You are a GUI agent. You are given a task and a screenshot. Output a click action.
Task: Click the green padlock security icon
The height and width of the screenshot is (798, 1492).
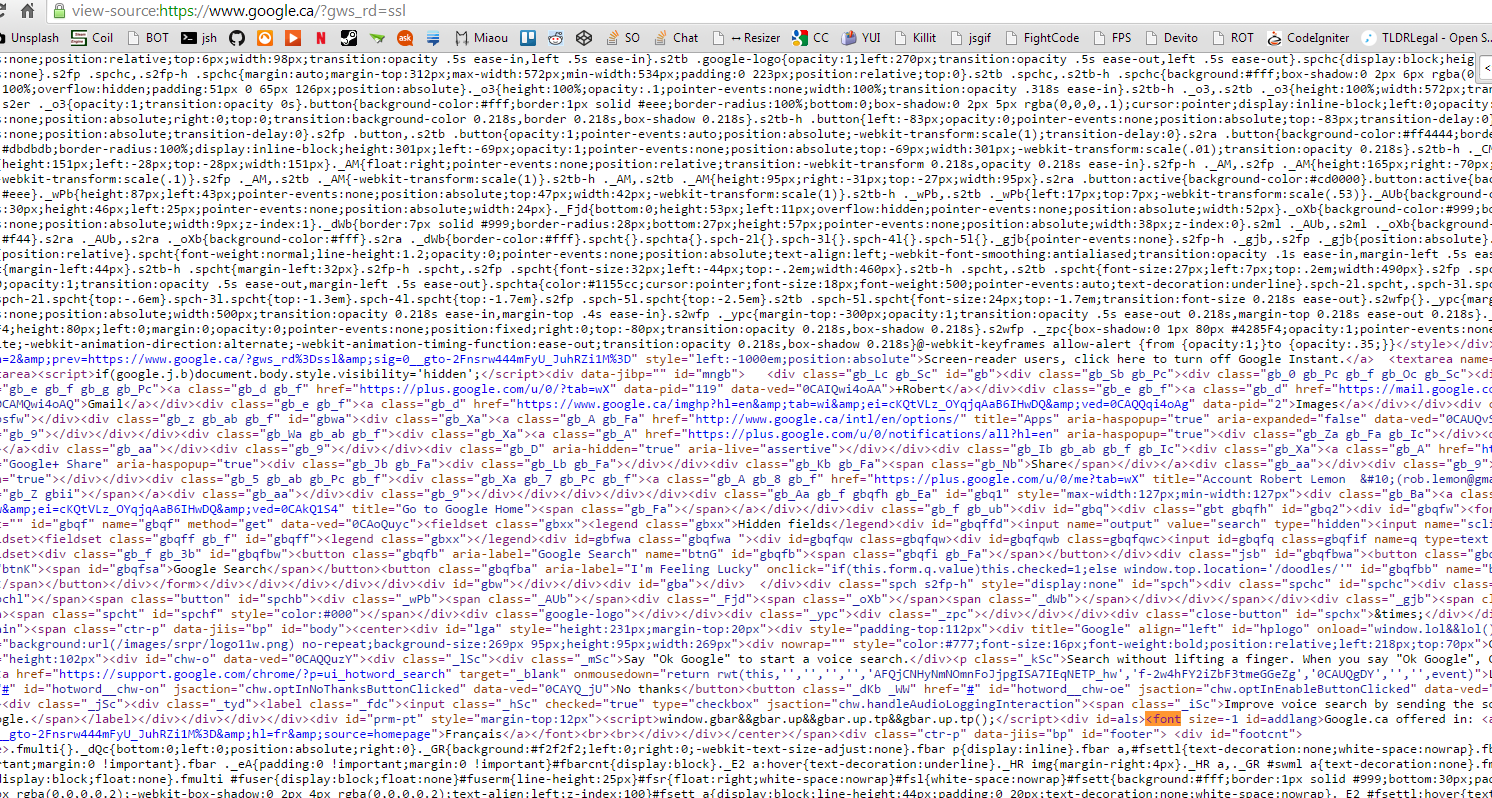tap(60, 11)
